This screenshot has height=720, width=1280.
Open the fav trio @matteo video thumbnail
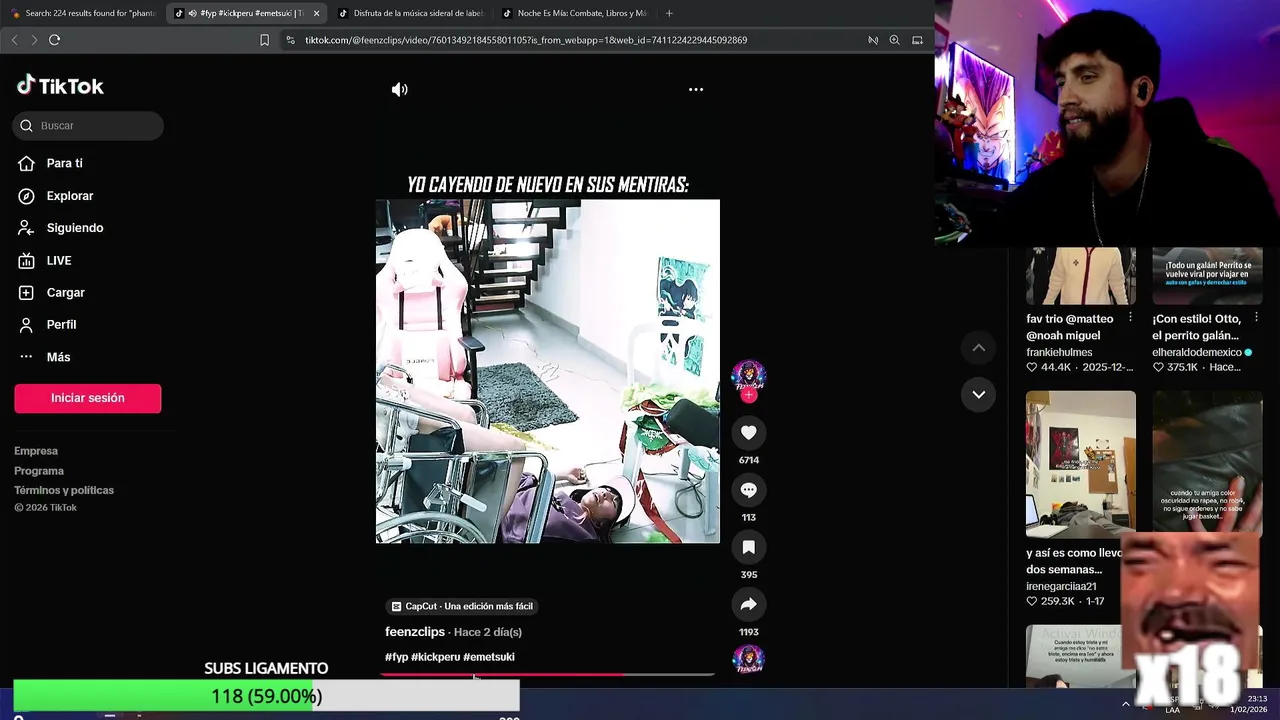pos(1081,276)
